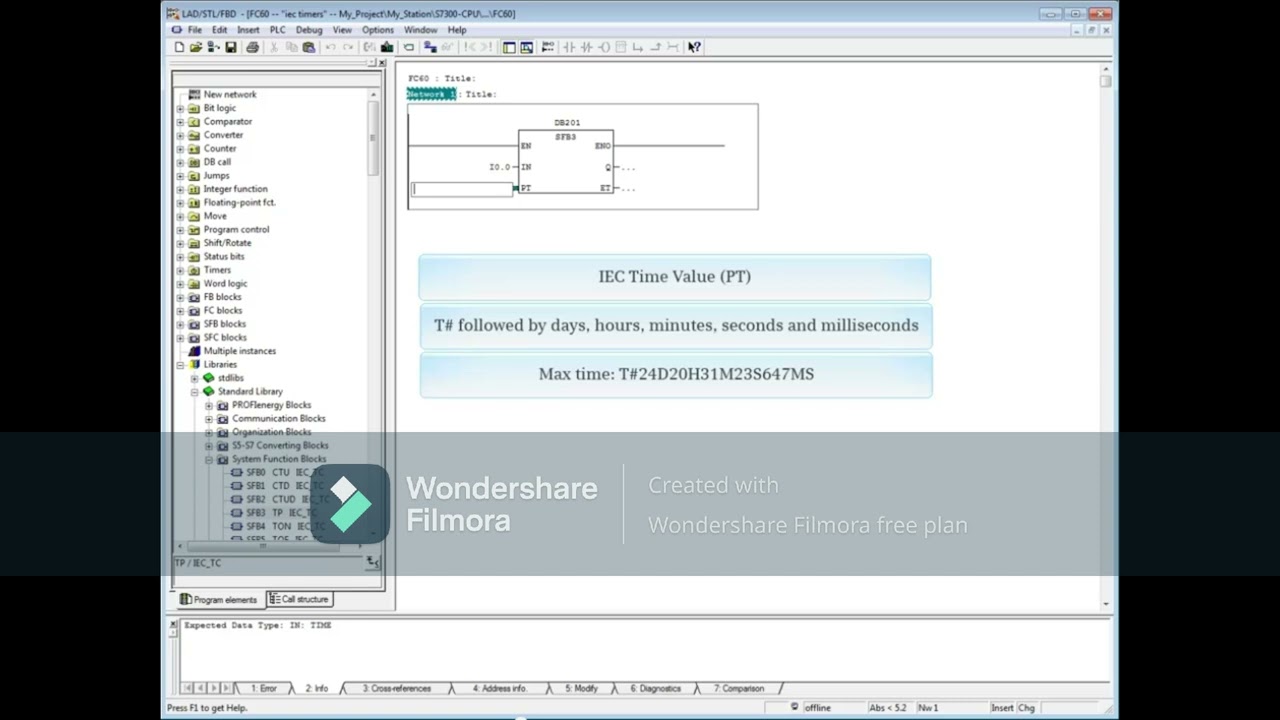
Task: Open the 4: Address info tab
Action: 499,688
